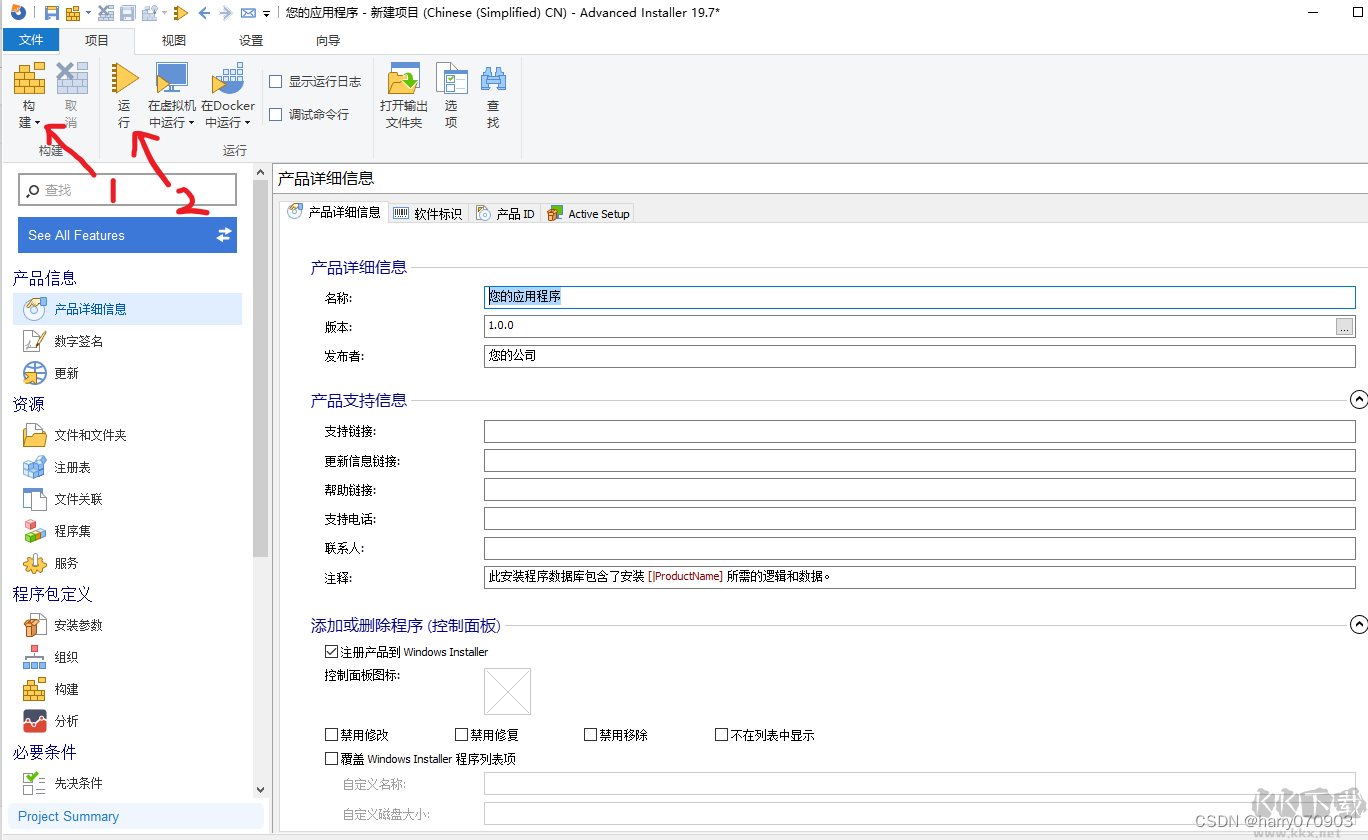This screenshot has height=840, width=1368.
Task: Select Digital Signature (数字签名) sidebar item
Action: pos(78,341)
